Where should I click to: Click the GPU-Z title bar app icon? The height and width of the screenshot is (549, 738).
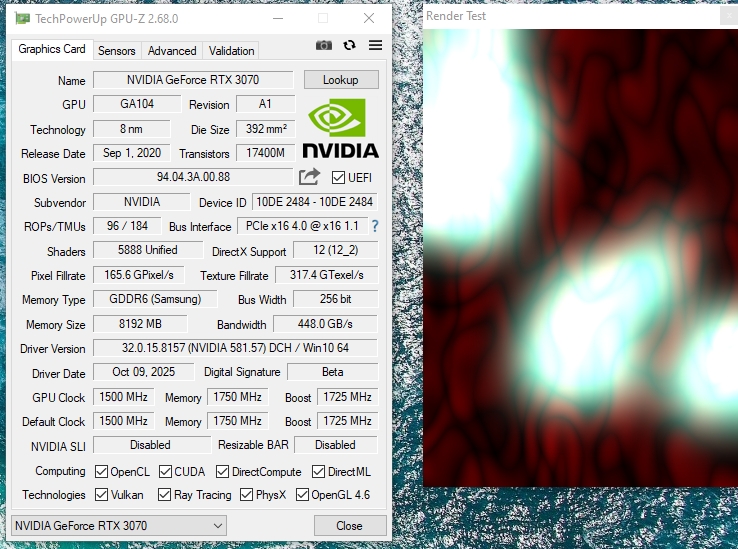22,18
